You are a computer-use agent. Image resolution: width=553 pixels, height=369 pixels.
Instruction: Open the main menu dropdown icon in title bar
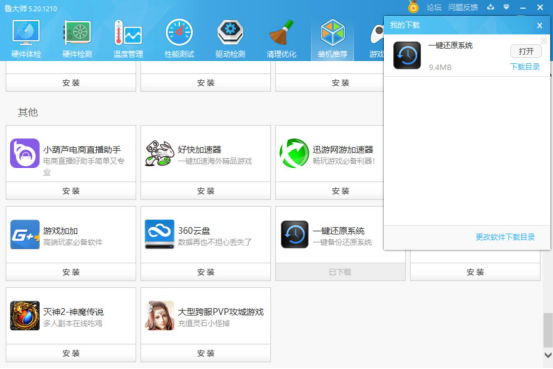(x=506, y=7)
